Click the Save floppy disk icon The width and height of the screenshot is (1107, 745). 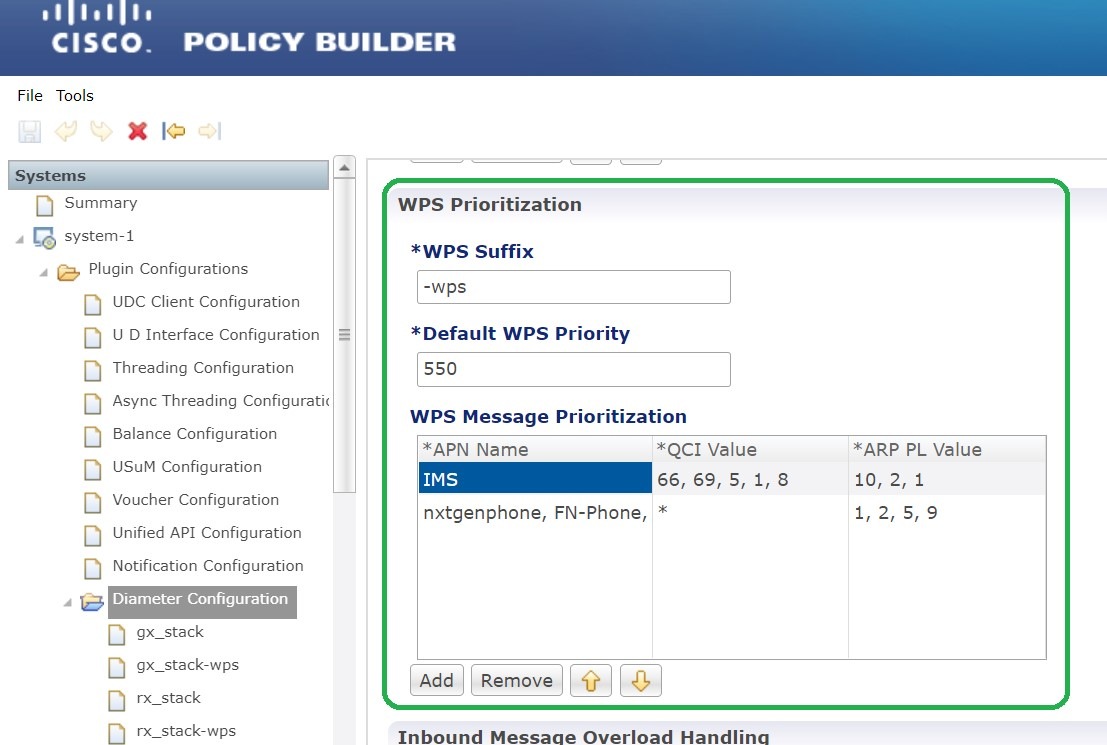pos(30,131)
